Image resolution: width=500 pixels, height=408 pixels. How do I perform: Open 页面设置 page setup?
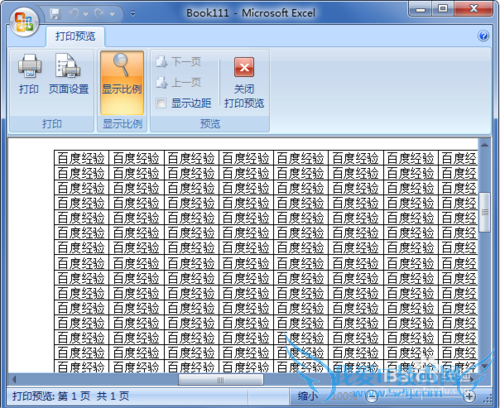pos(69,74)
